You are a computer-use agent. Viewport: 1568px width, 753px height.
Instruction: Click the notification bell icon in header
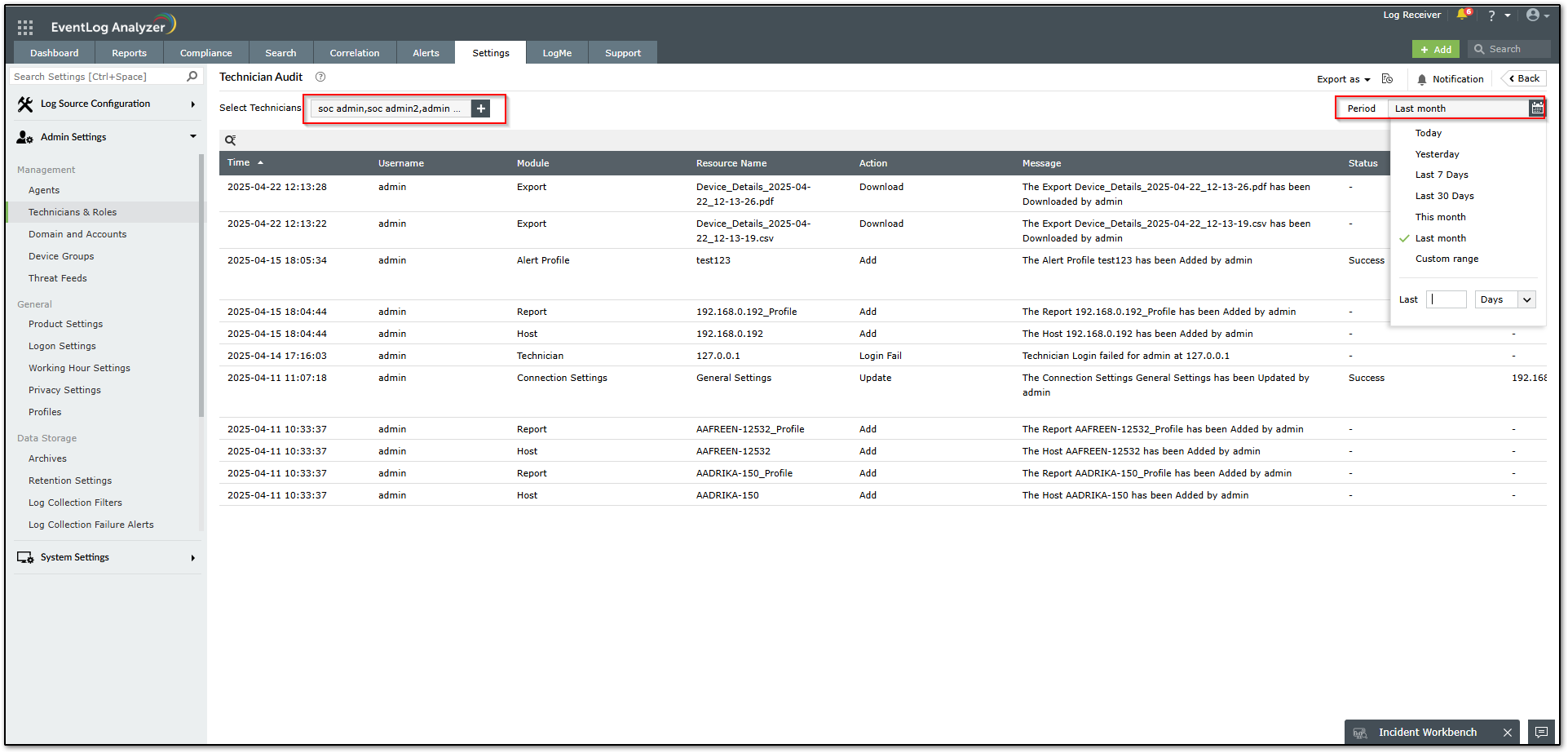[1463, 15]
